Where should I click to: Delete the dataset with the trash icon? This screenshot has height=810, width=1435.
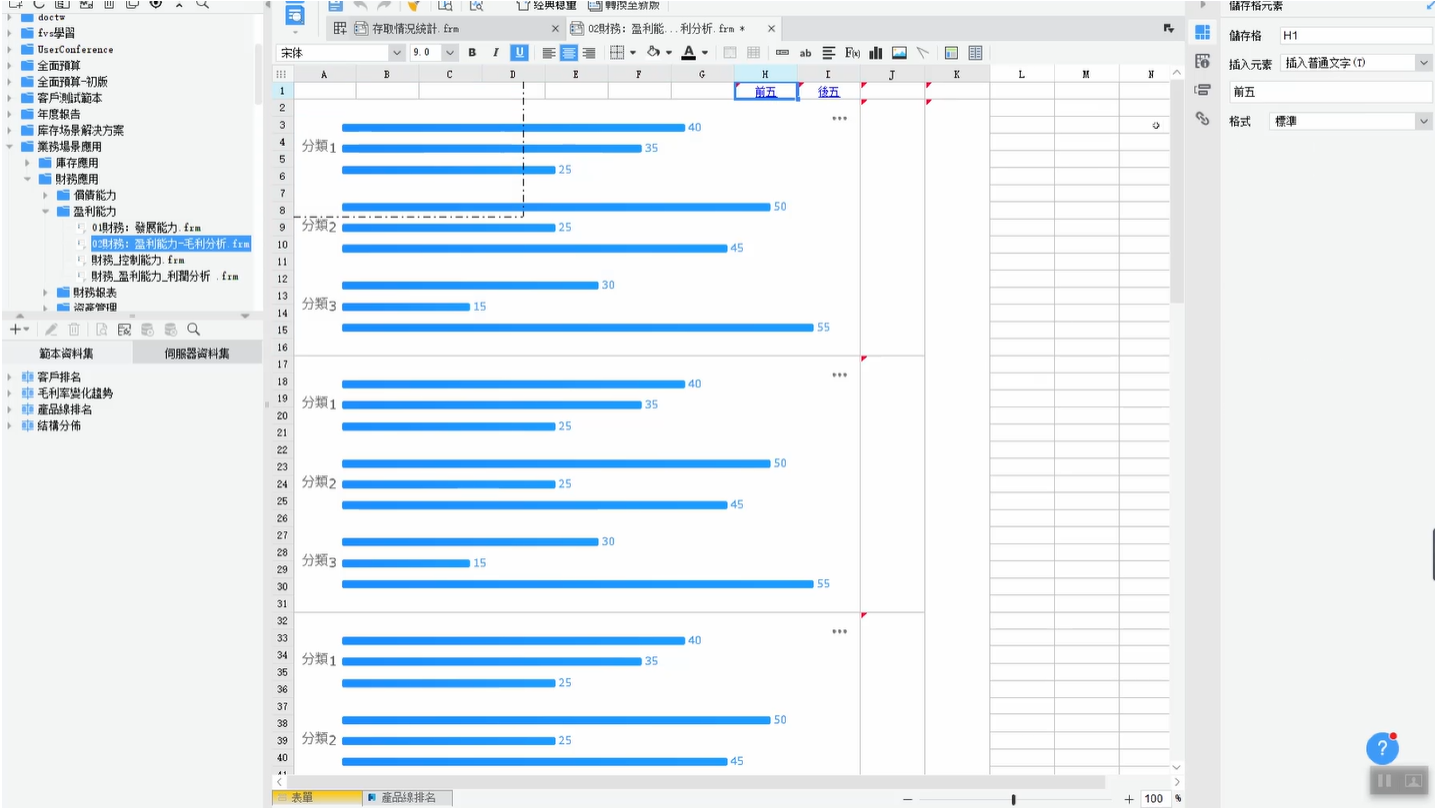pos(73,329)
